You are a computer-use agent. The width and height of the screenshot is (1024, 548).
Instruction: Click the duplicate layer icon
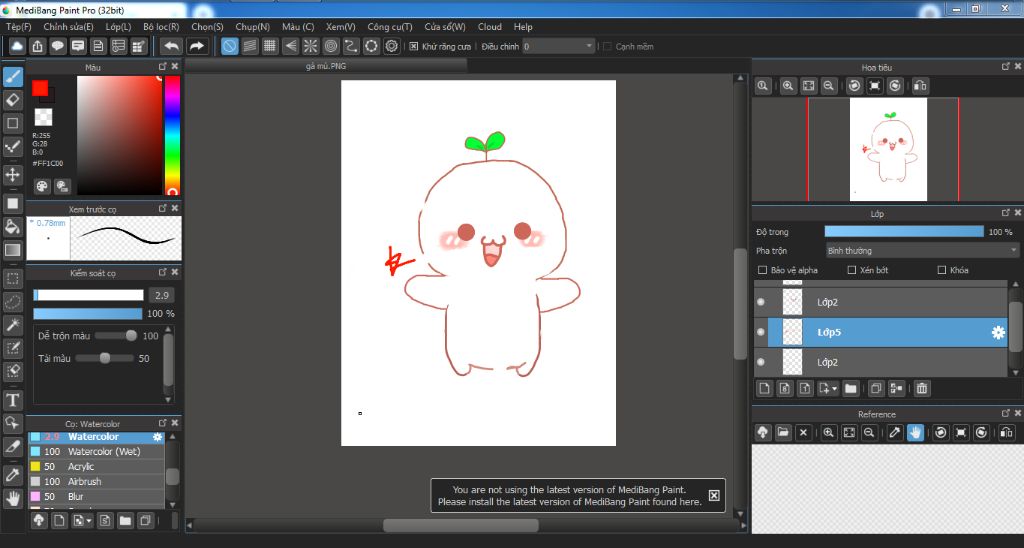[876, 389]
